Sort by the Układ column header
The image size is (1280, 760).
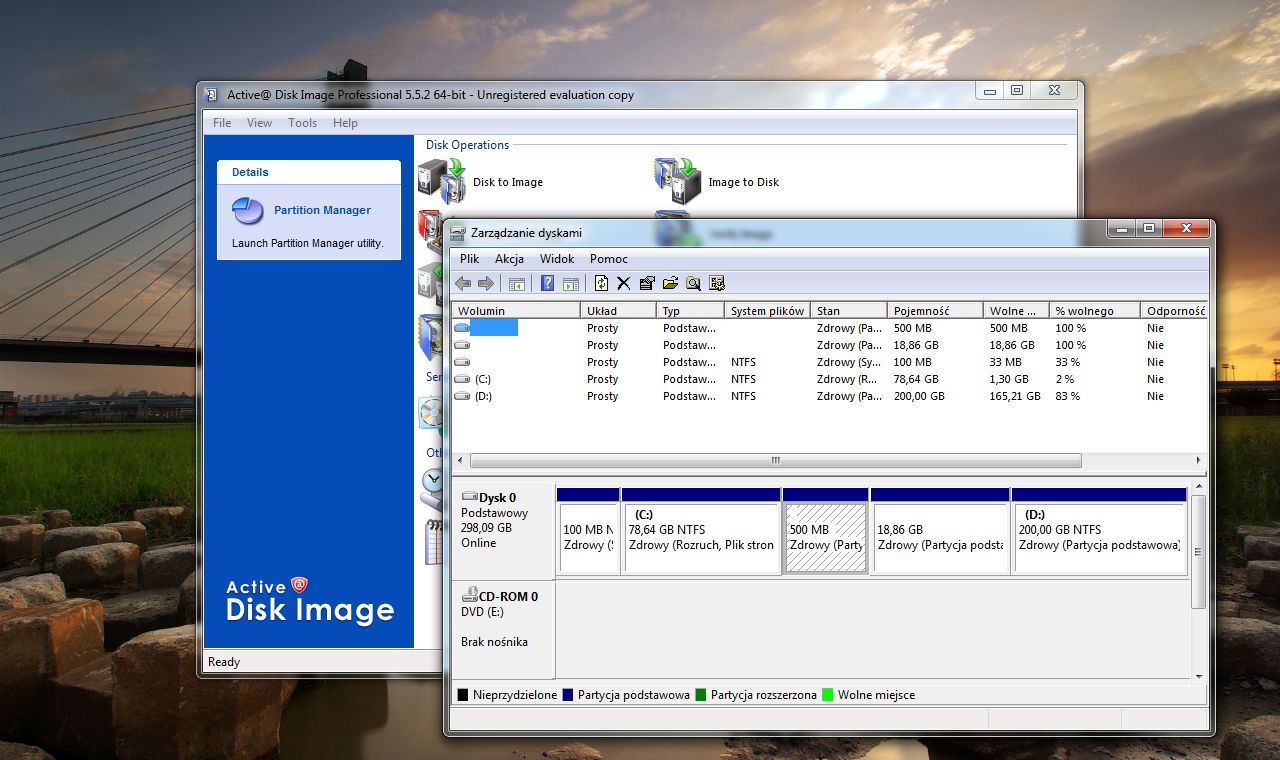pyautogui.click(x=618, y=311)
